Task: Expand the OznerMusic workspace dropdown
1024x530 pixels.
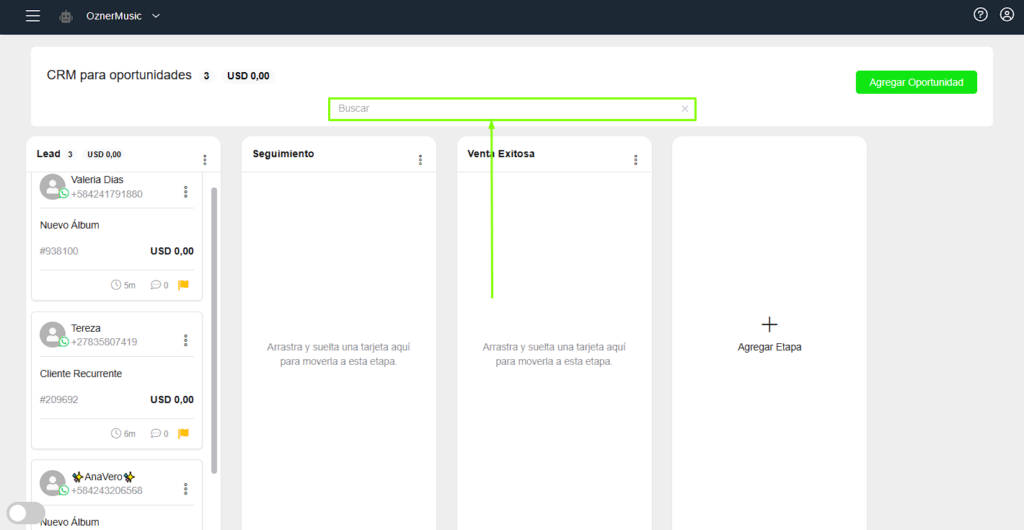Action: 155,16
